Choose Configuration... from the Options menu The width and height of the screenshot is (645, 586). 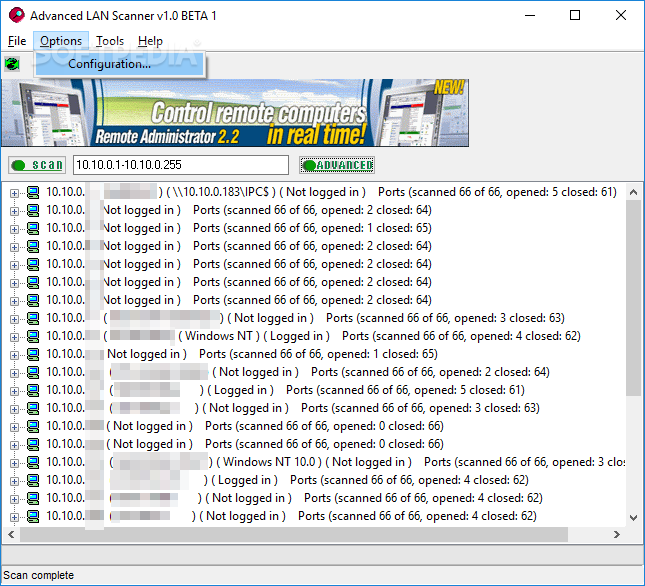tap(119, 64)
